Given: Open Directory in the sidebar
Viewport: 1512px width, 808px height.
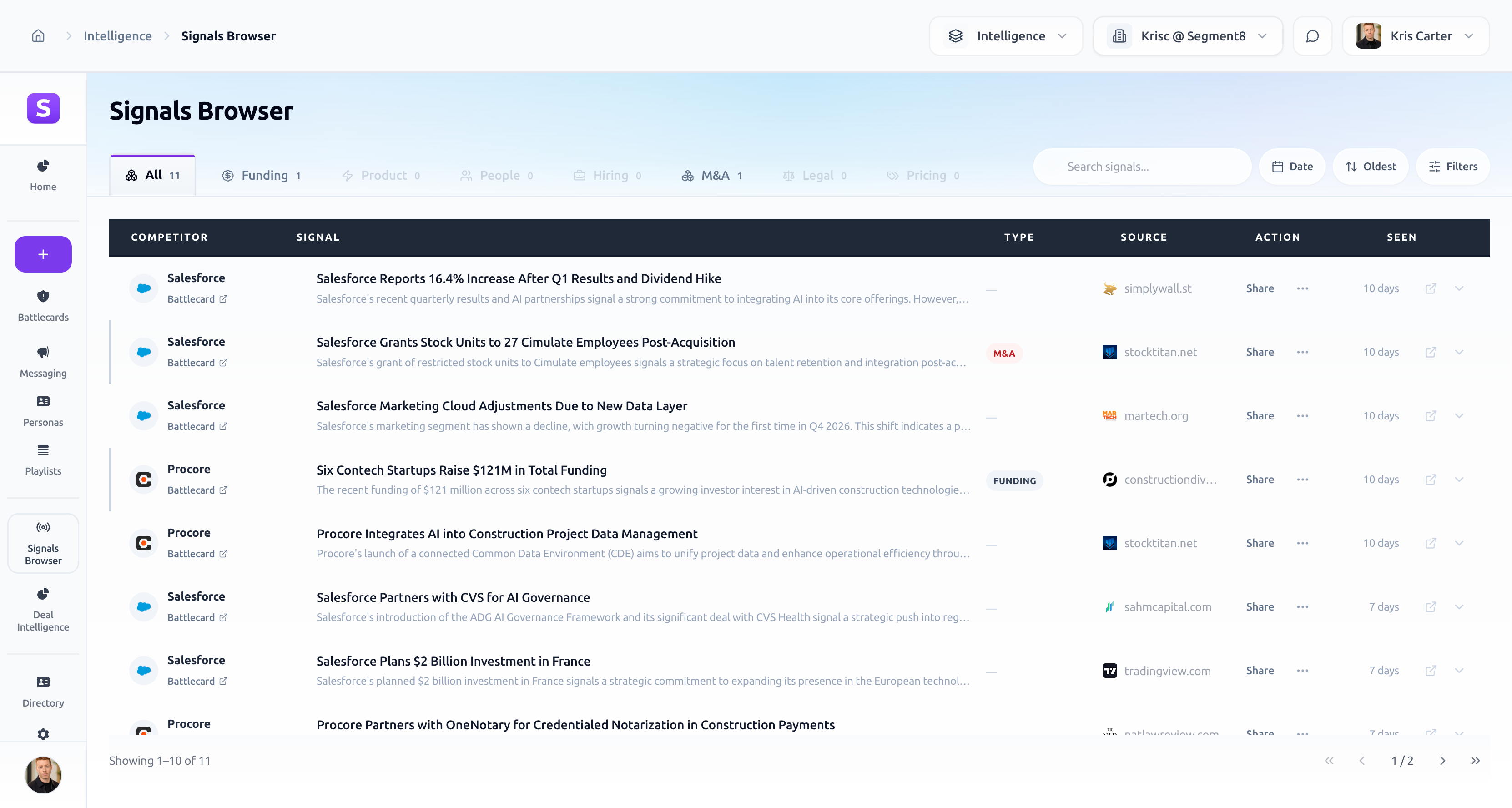Looking at the screenshot, I should (43, 692).
